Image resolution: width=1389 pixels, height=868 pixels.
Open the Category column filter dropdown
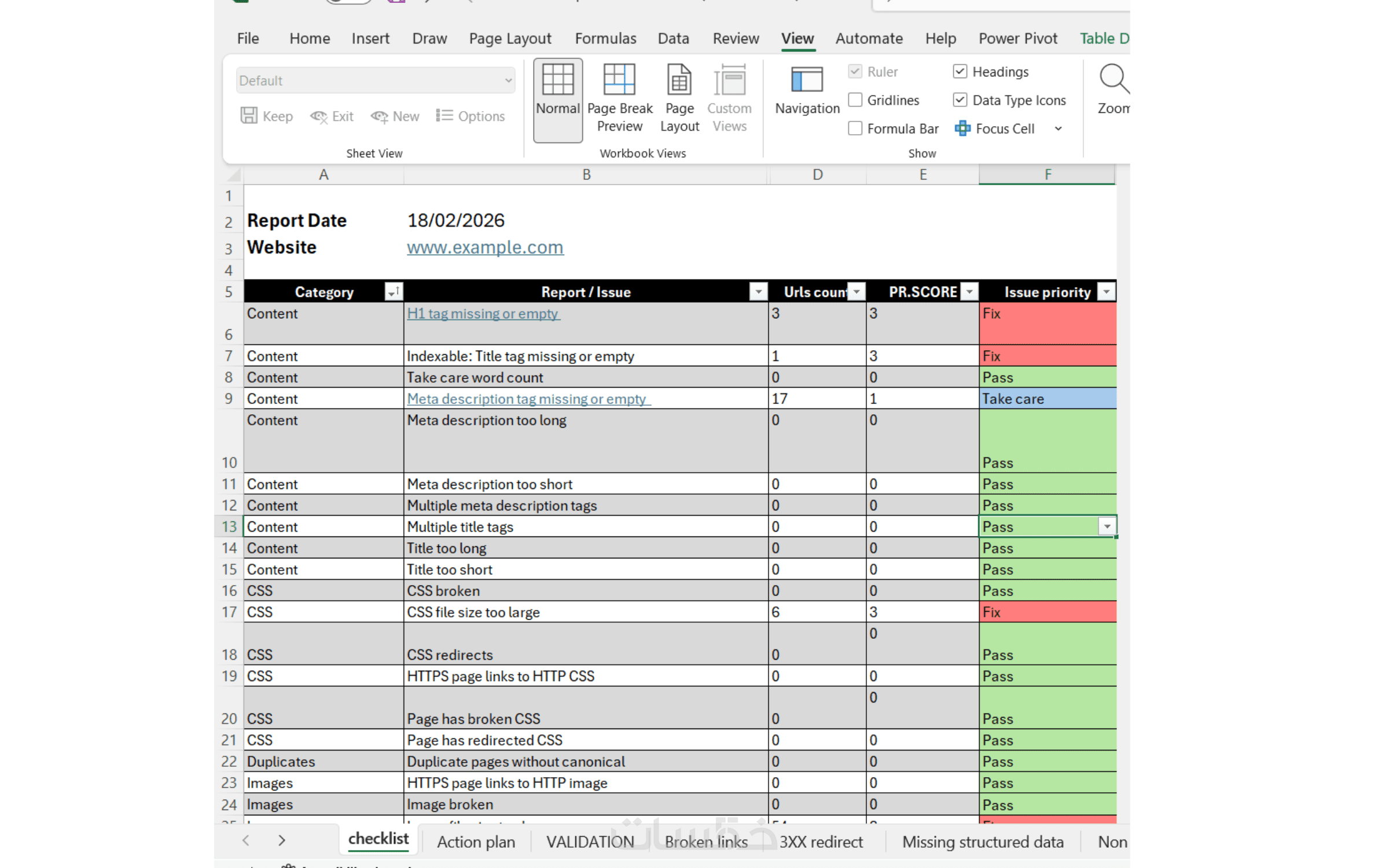click(x=393, y=292)
